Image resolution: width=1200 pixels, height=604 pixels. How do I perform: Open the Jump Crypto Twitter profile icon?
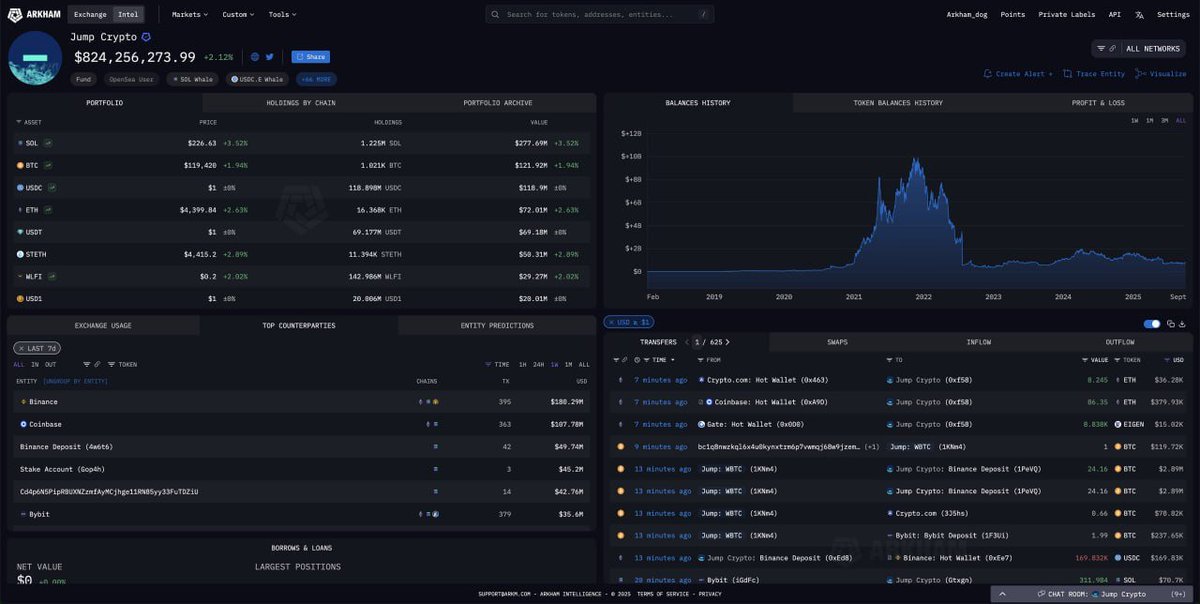(269, 57)
